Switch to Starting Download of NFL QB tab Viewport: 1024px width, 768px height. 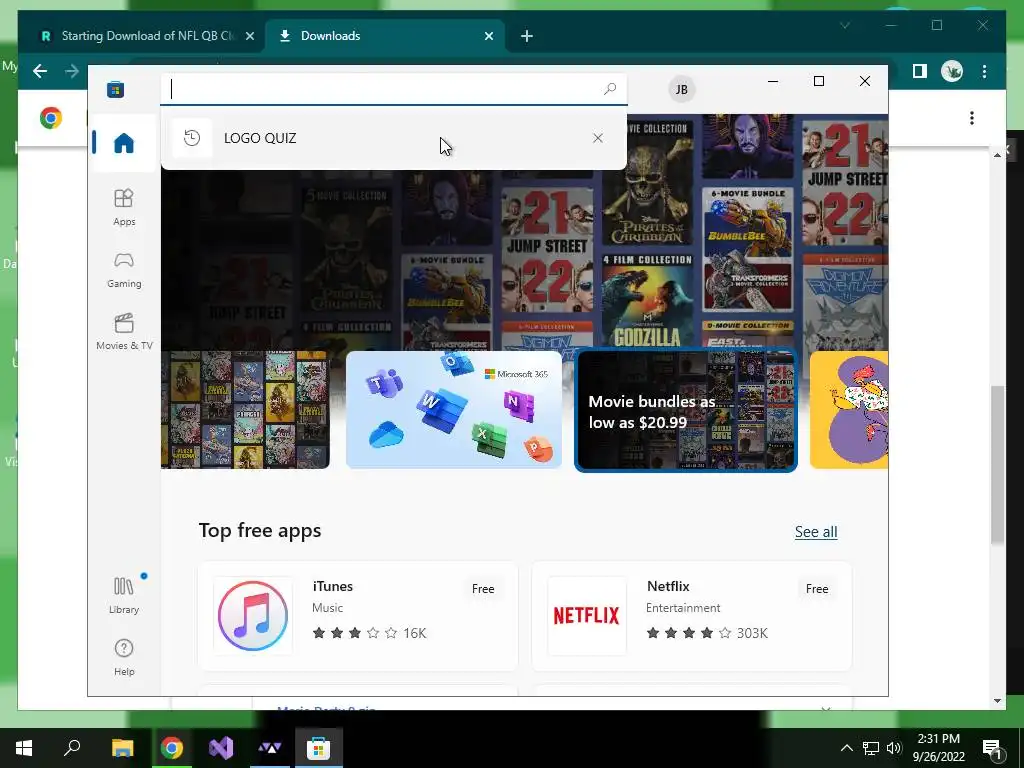tap(147, 36)
